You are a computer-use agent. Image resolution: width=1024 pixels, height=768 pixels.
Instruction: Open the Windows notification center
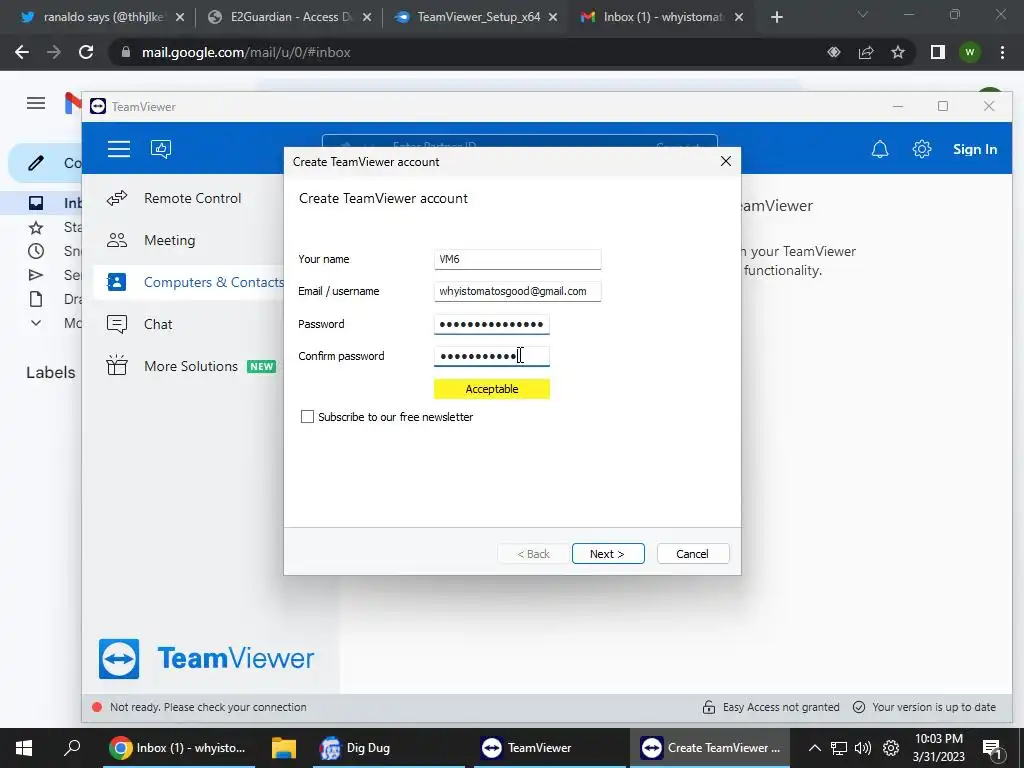pos(992,749)
